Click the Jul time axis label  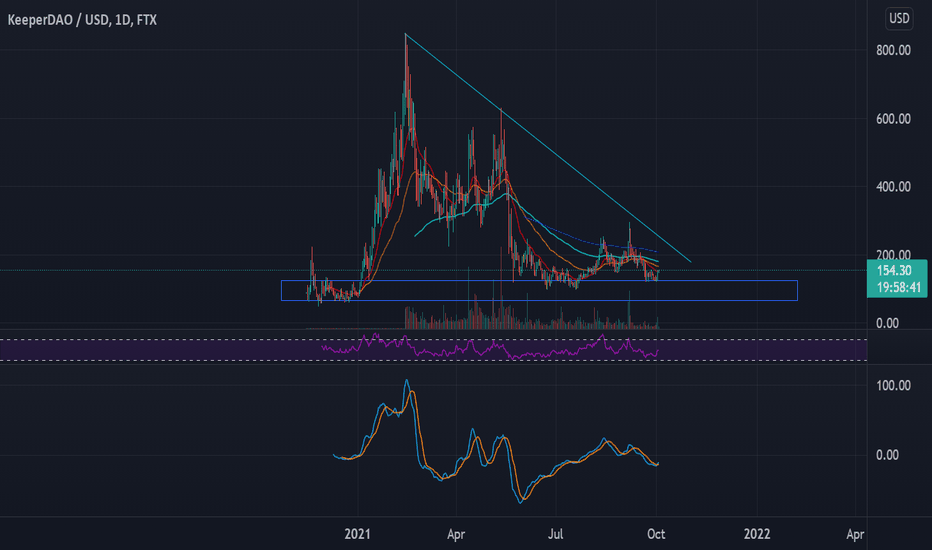555,534
